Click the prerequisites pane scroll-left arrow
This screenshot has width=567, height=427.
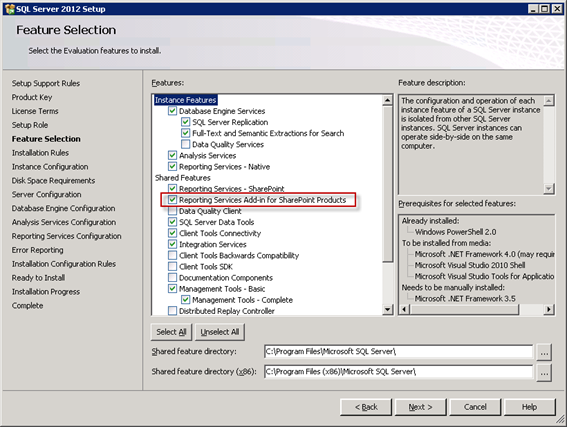point(405,309)
